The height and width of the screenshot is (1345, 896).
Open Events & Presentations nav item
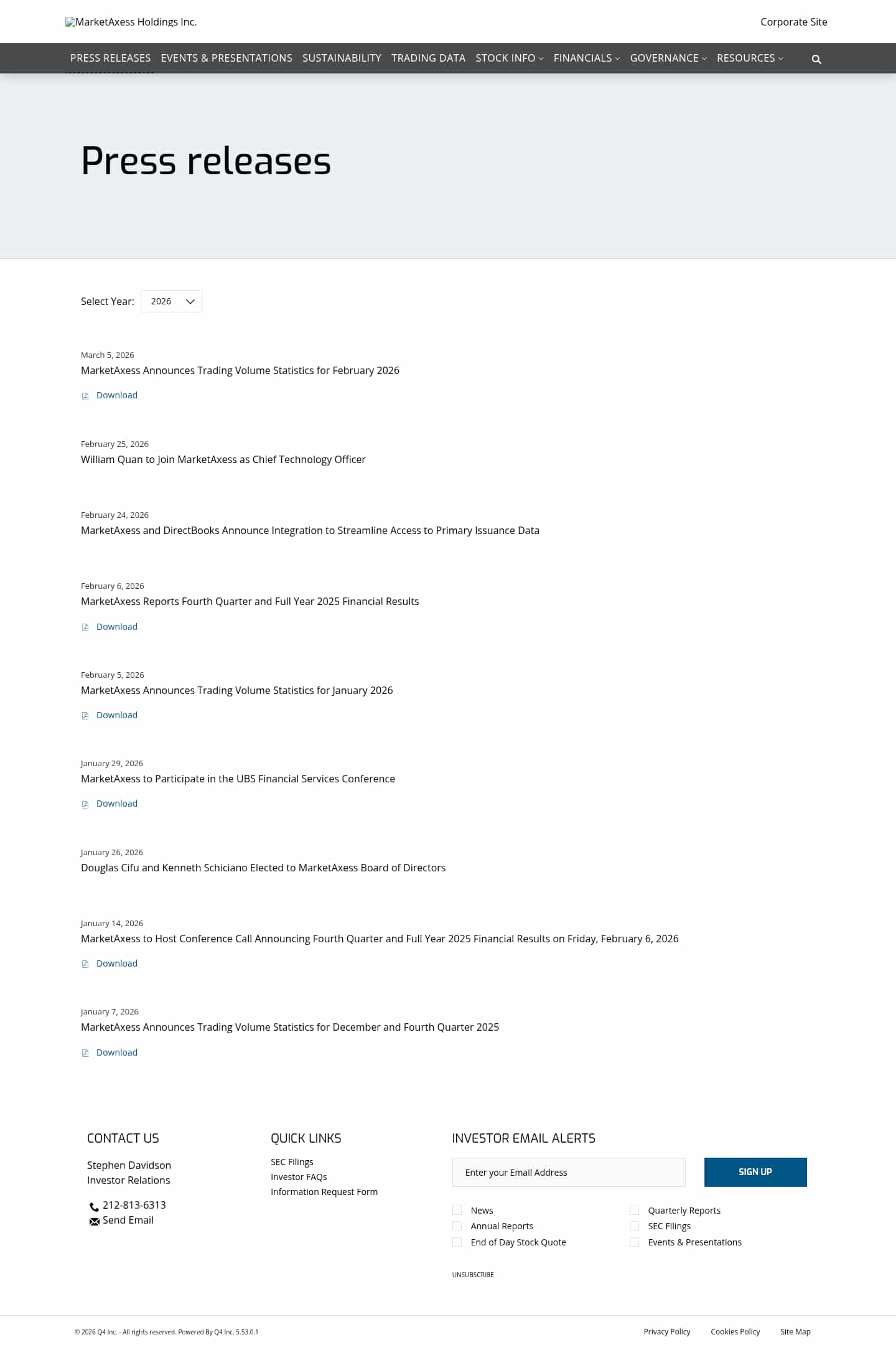click(x=226, y=58)
